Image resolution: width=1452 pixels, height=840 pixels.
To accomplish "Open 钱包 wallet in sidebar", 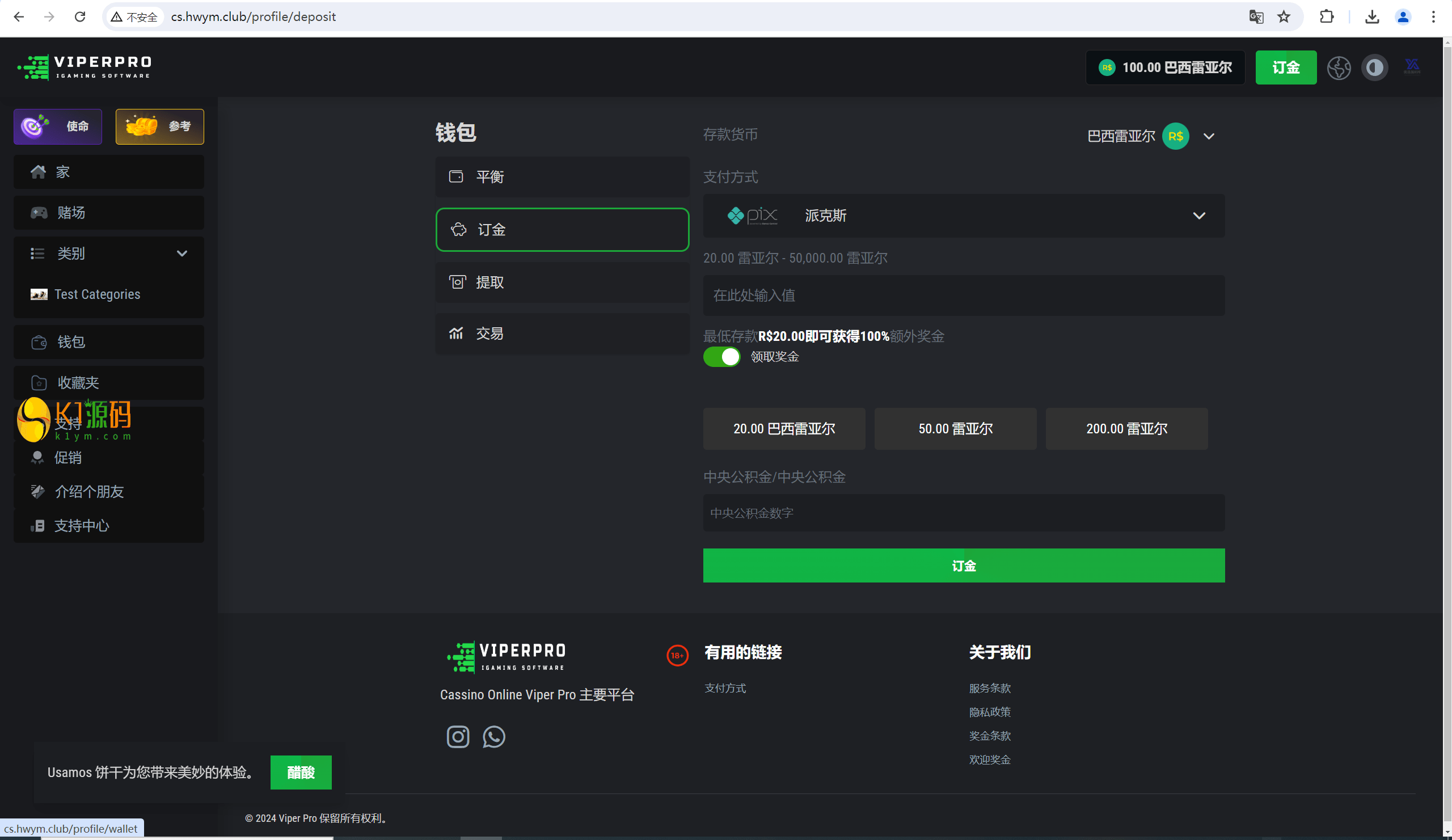I will (109, 342).
